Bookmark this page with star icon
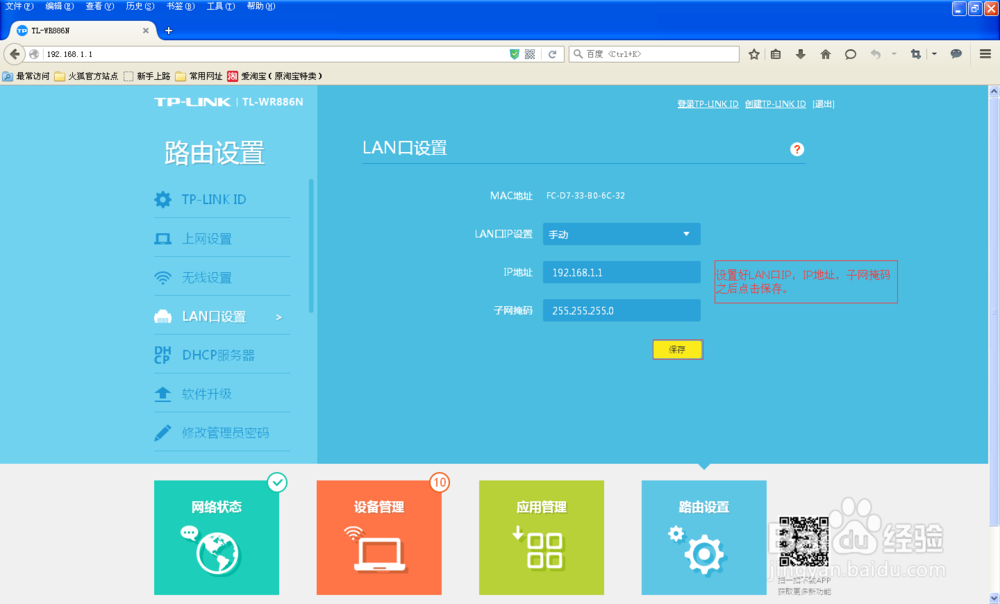Screen dimensions: 1000x604 click(754, 54)
